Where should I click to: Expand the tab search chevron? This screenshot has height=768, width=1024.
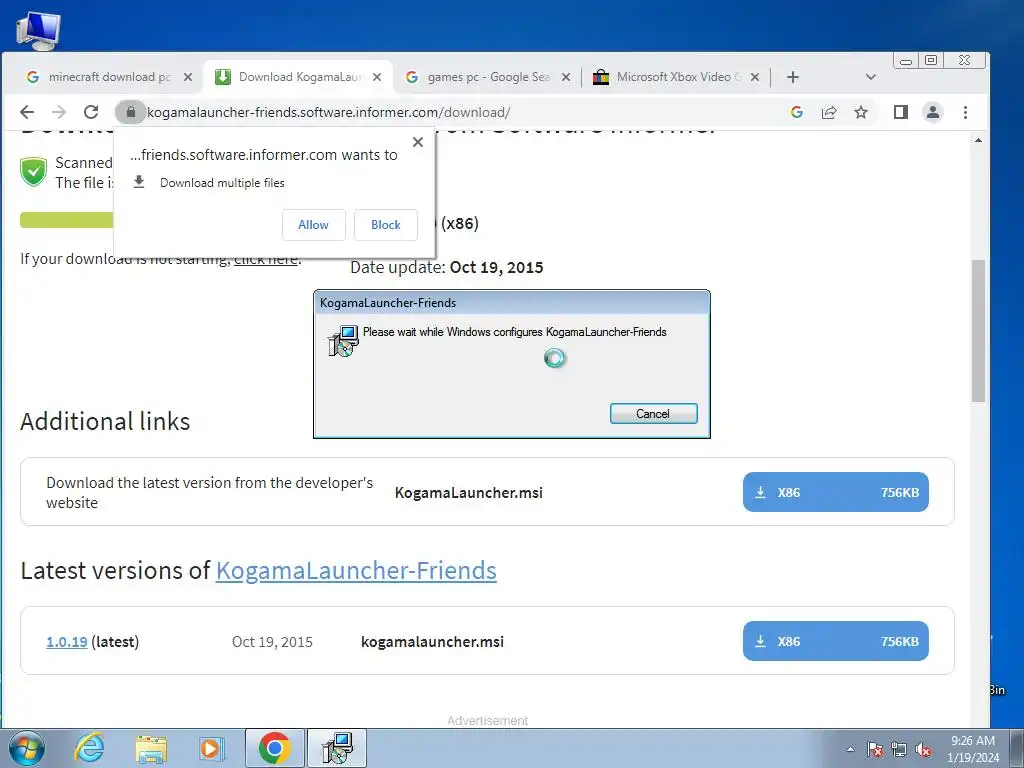pyautogui.click(x=870, y=77)
